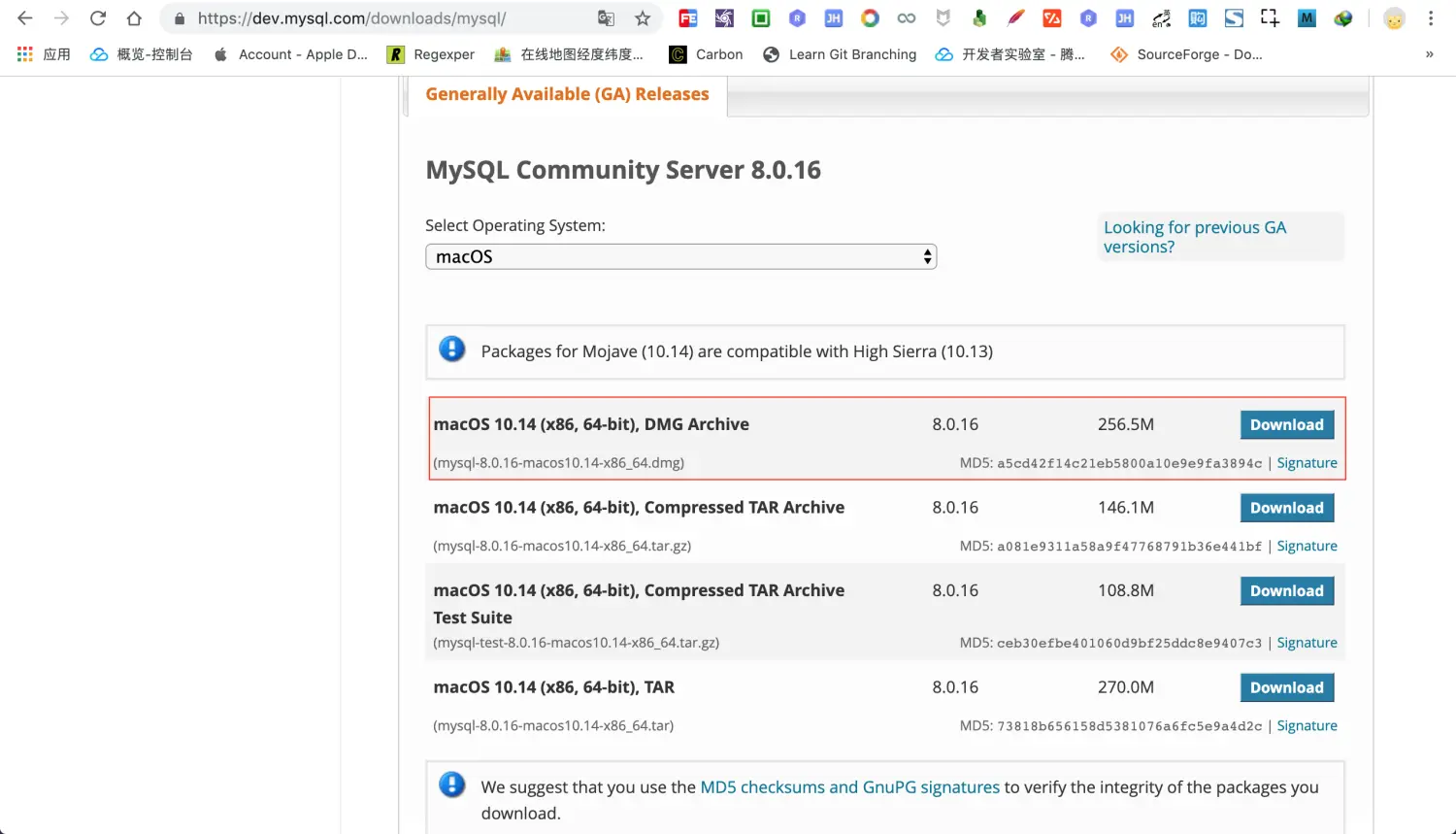Screen dimensions: 1456x834
Task: Click the 'Select Operating System:' label
Action: (515, 225)
